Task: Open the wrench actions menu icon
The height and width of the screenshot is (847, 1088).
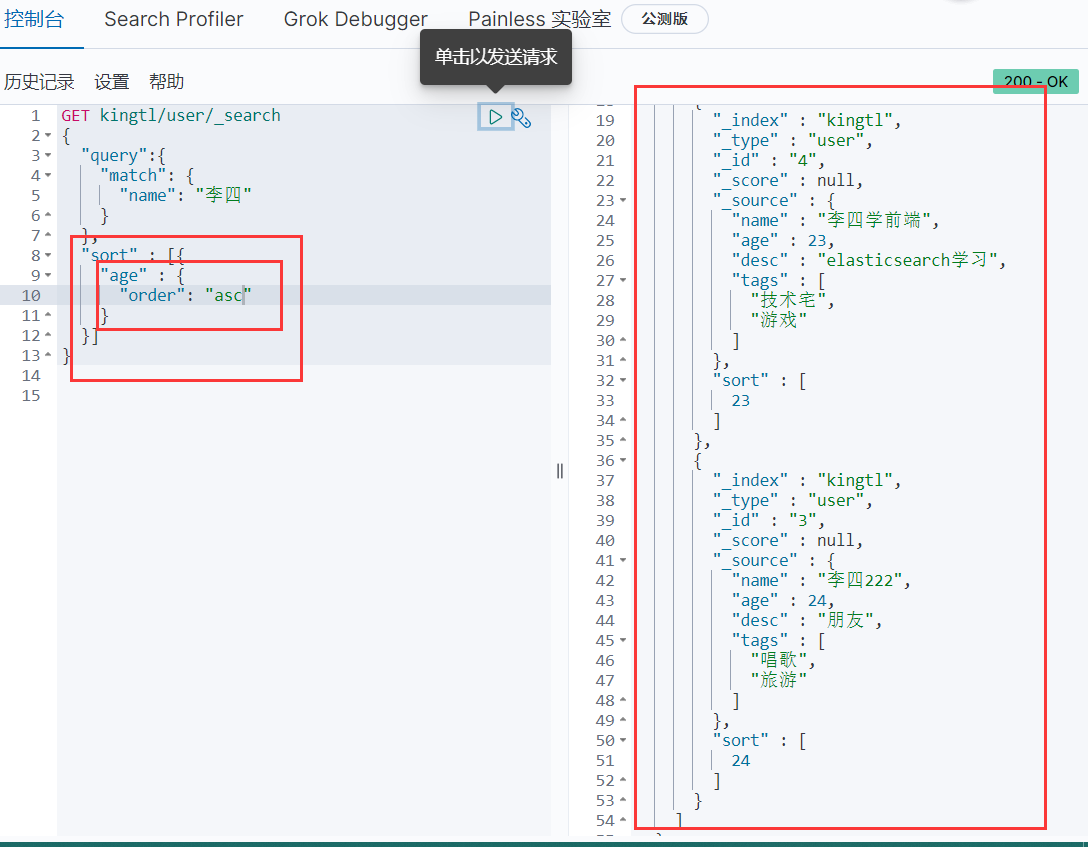Action: click(x=521, y=118)
